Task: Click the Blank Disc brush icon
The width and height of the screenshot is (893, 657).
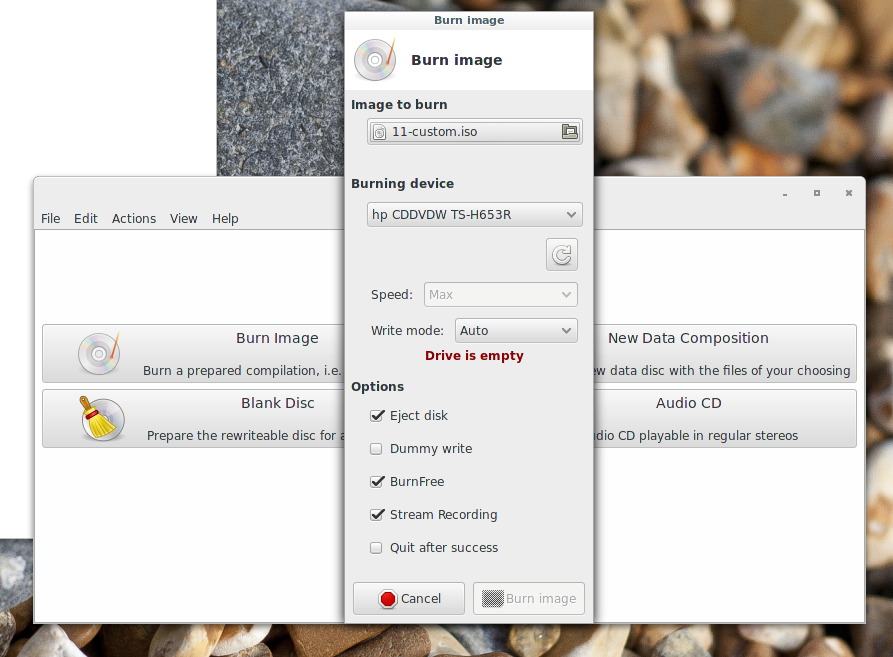Action: (x=98, y=419)
